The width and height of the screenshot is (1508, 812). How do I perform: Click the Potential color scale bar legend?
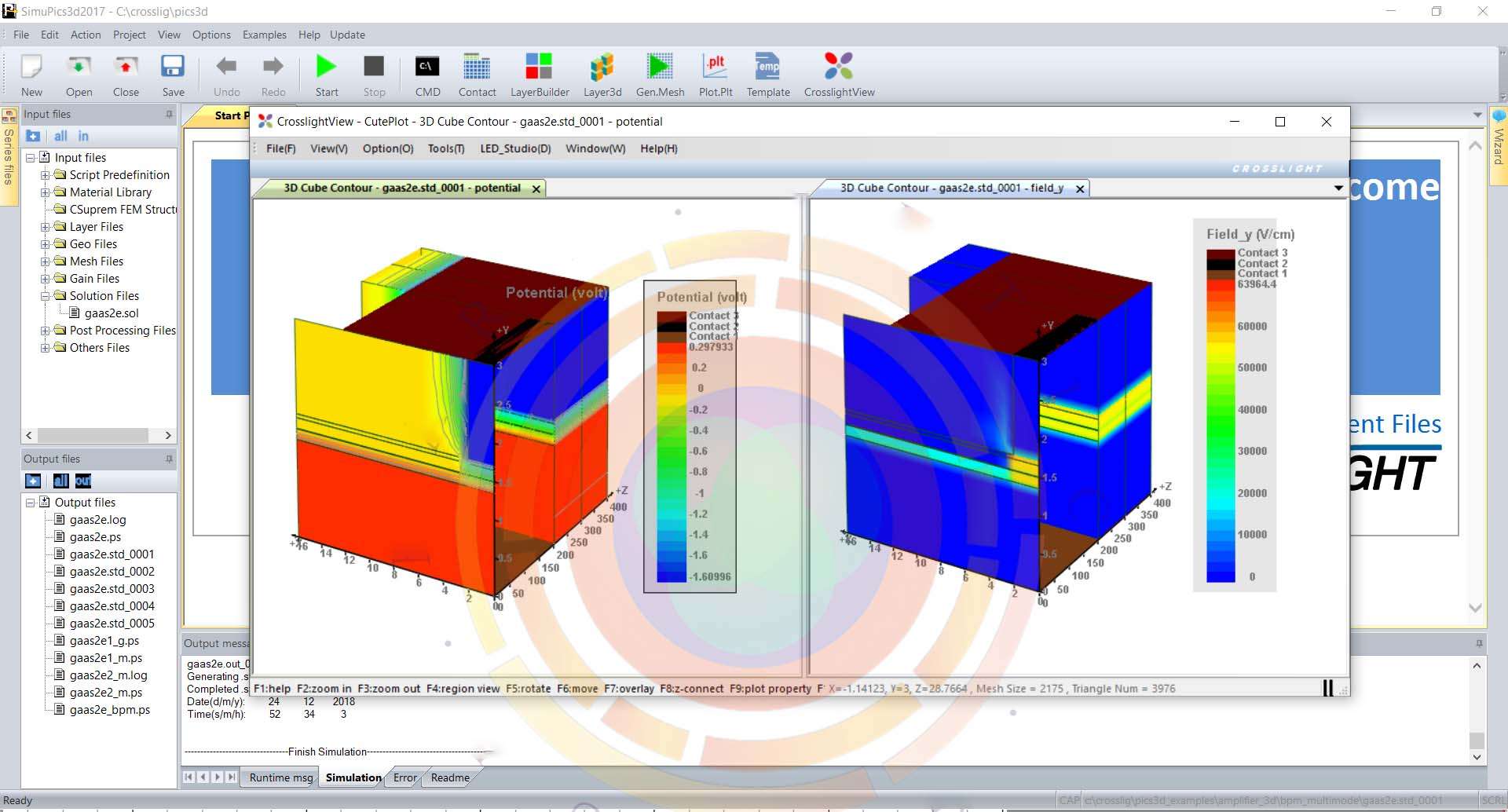pyautogui.click(x=672, y=448)
